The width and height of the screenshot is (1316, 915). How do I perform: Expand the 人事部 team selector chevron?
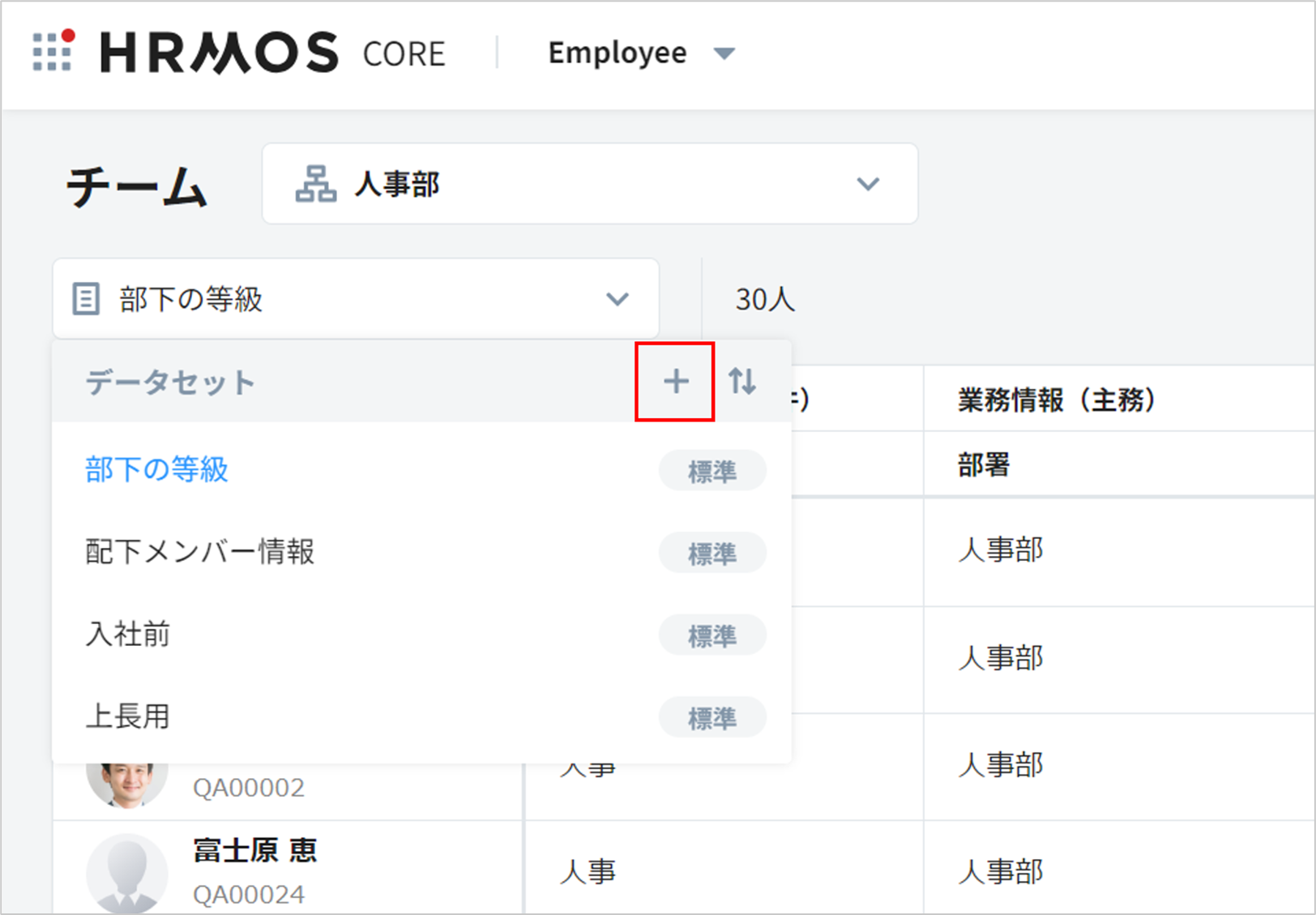[x=868, y=184]
